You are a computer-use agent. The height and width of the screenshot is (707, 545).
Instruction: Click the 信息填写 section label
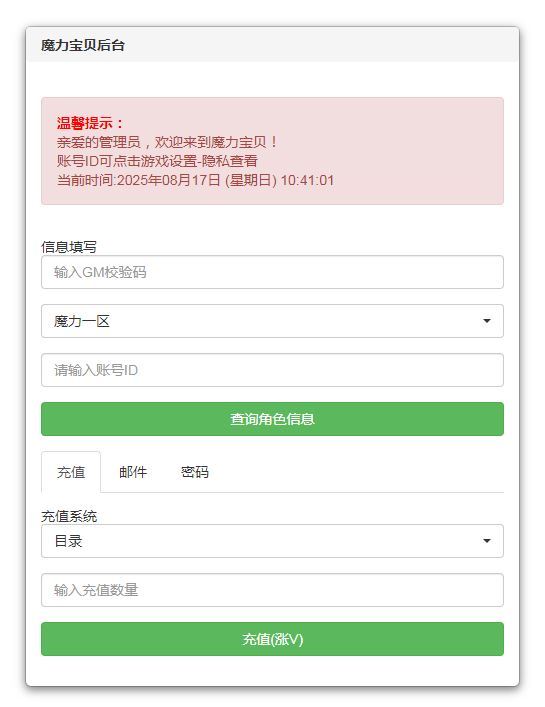coord(69,247)
